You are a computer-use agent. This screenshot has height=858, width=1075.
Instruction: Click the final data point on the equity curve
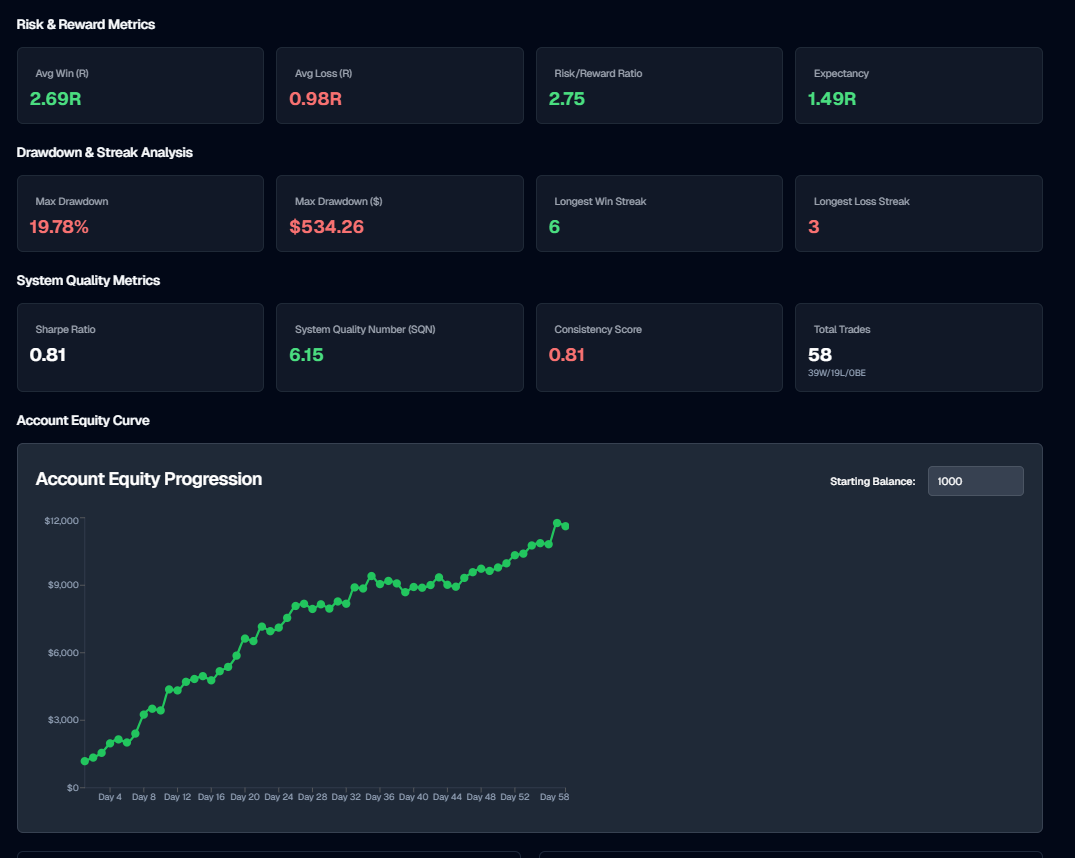click(x=565, y=524)
